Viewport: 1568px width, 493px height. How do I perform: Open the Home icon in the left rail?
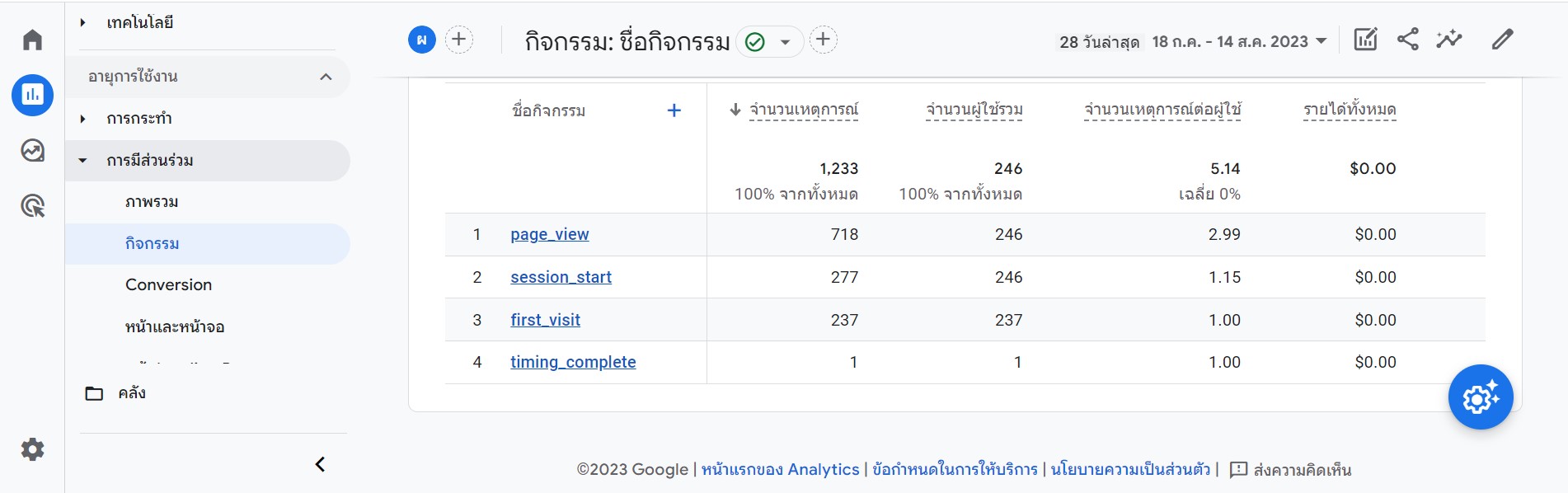tap(32, 40)
